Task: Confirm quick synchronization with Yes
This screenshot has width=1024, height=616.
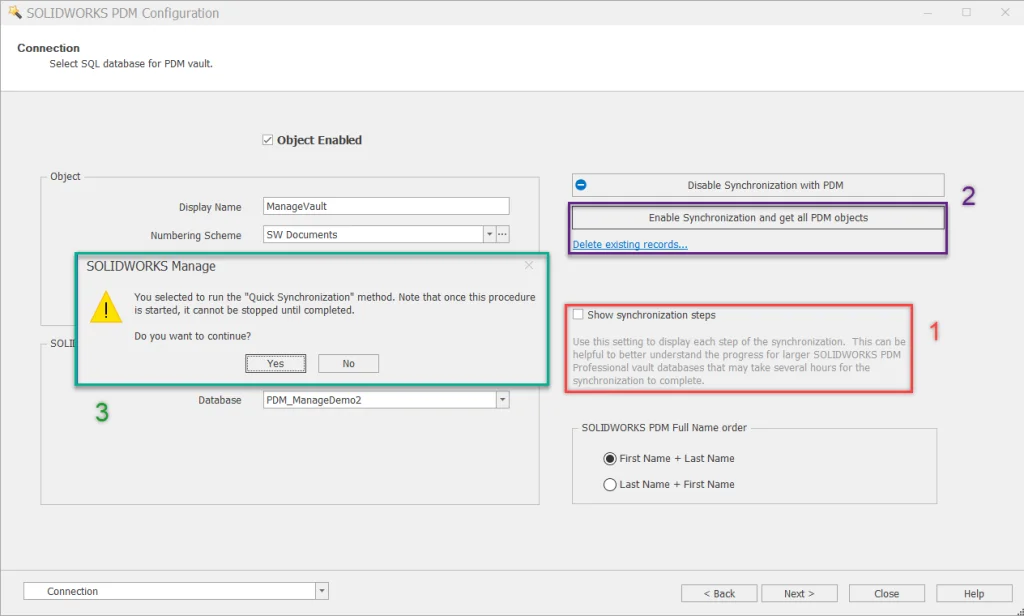Action: point(276,363)
